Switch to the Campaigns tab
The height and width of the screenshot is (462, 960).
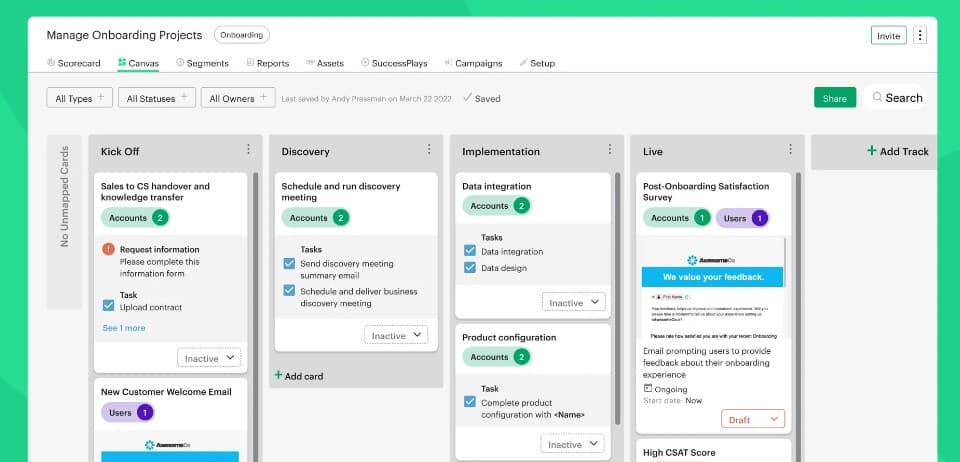point(473,63)
